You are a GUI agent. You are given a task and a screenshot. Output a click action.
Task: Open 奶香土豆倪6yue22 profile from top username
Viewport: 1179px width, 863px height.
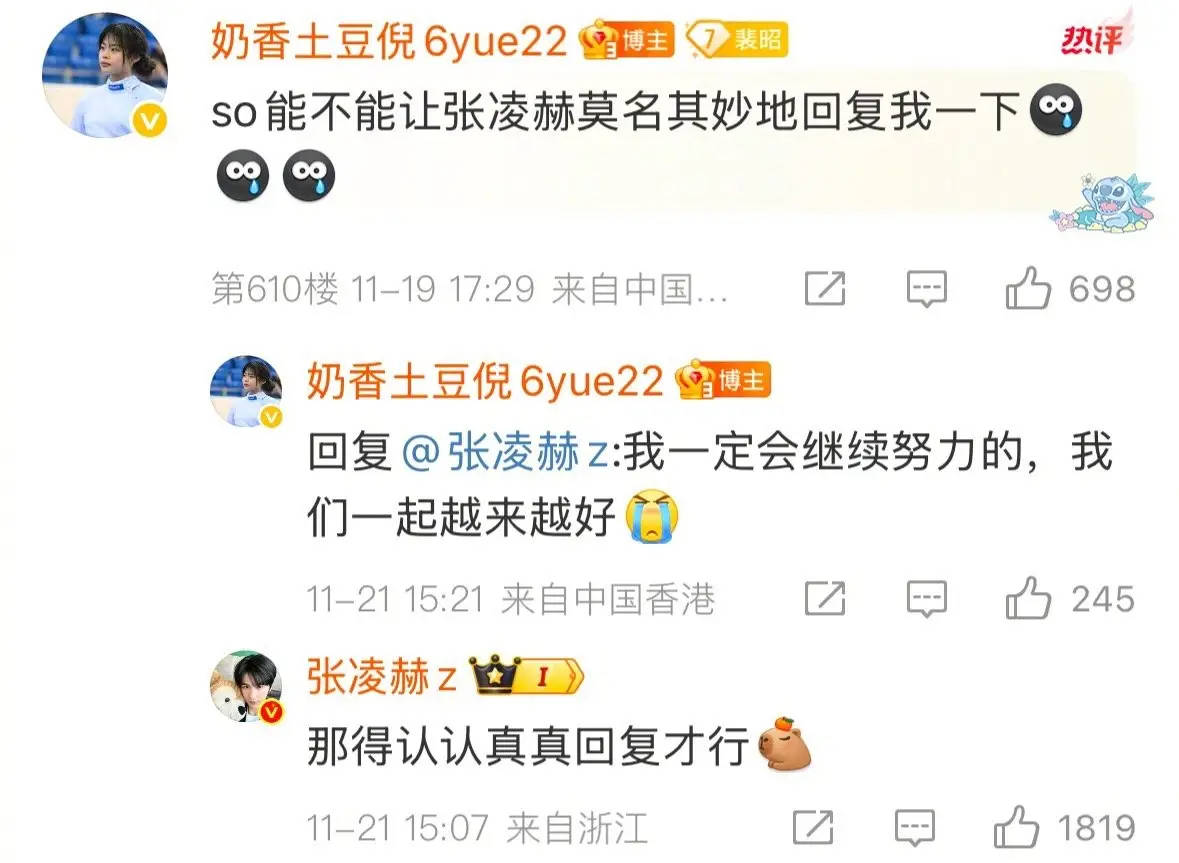tap(389, 40)
